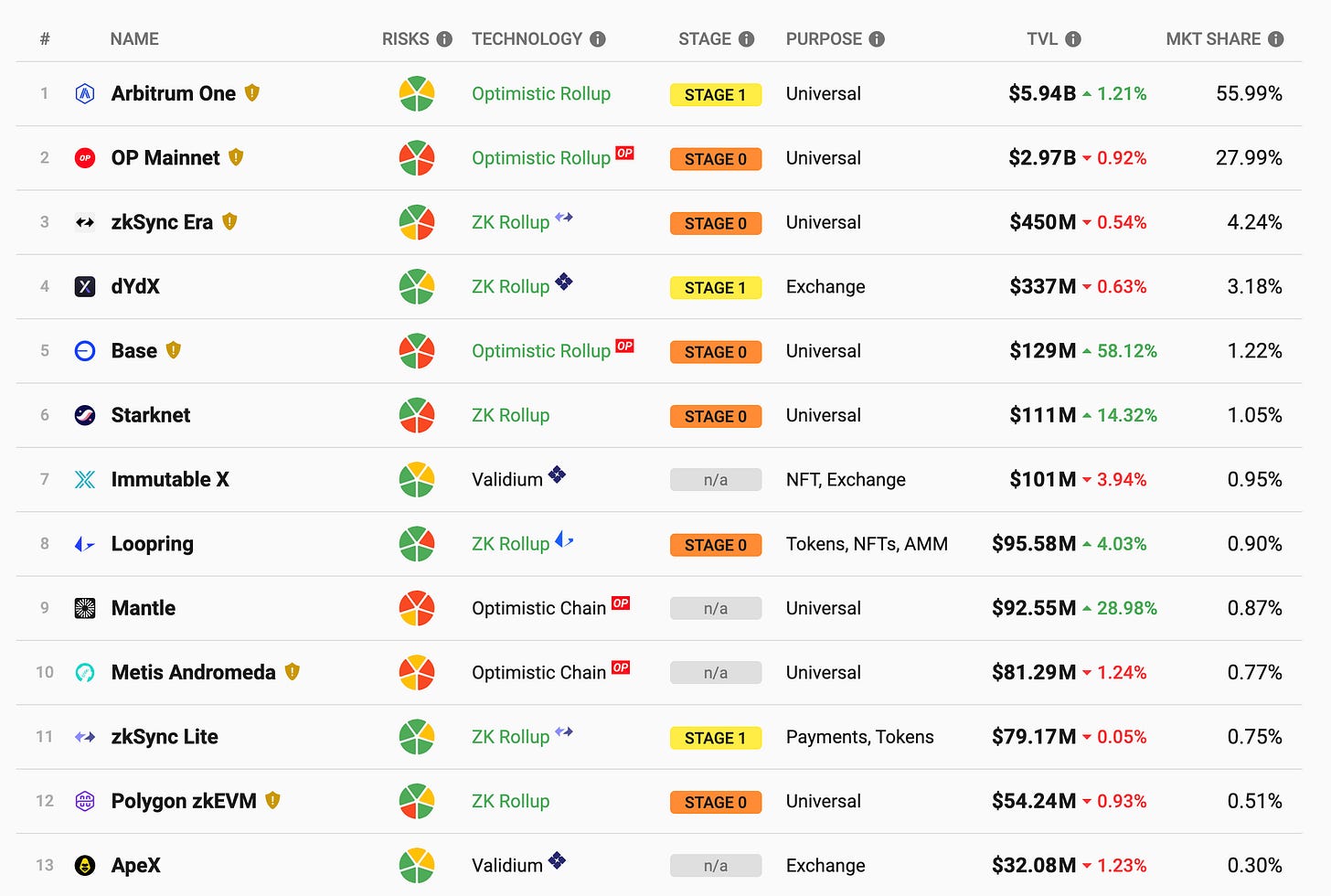Click the $5.94B TVL value
Viewport: 1331px width, 896px height.
[x=1042, y=93]
